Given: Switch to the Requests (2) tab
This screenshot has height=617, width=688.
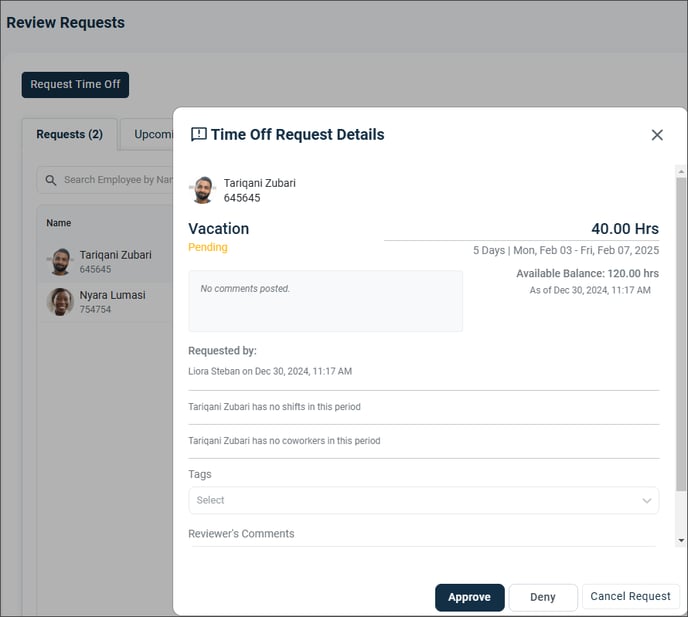Looking at the screenshot, I should (70, 134).
